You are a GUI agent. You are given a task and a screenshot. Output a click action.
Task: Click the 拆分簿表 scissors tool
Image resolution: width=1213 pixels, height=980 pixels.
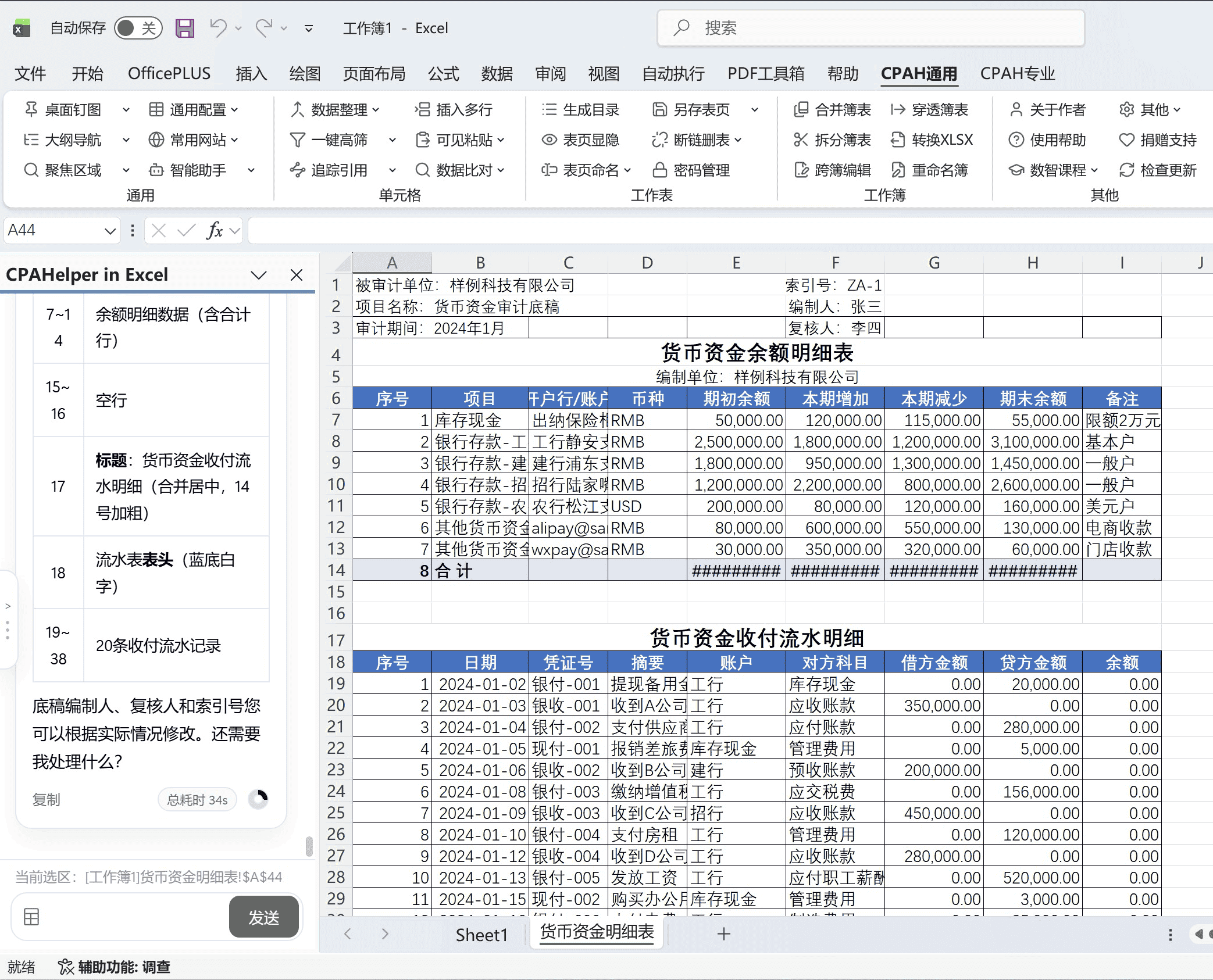pos(833,140)
